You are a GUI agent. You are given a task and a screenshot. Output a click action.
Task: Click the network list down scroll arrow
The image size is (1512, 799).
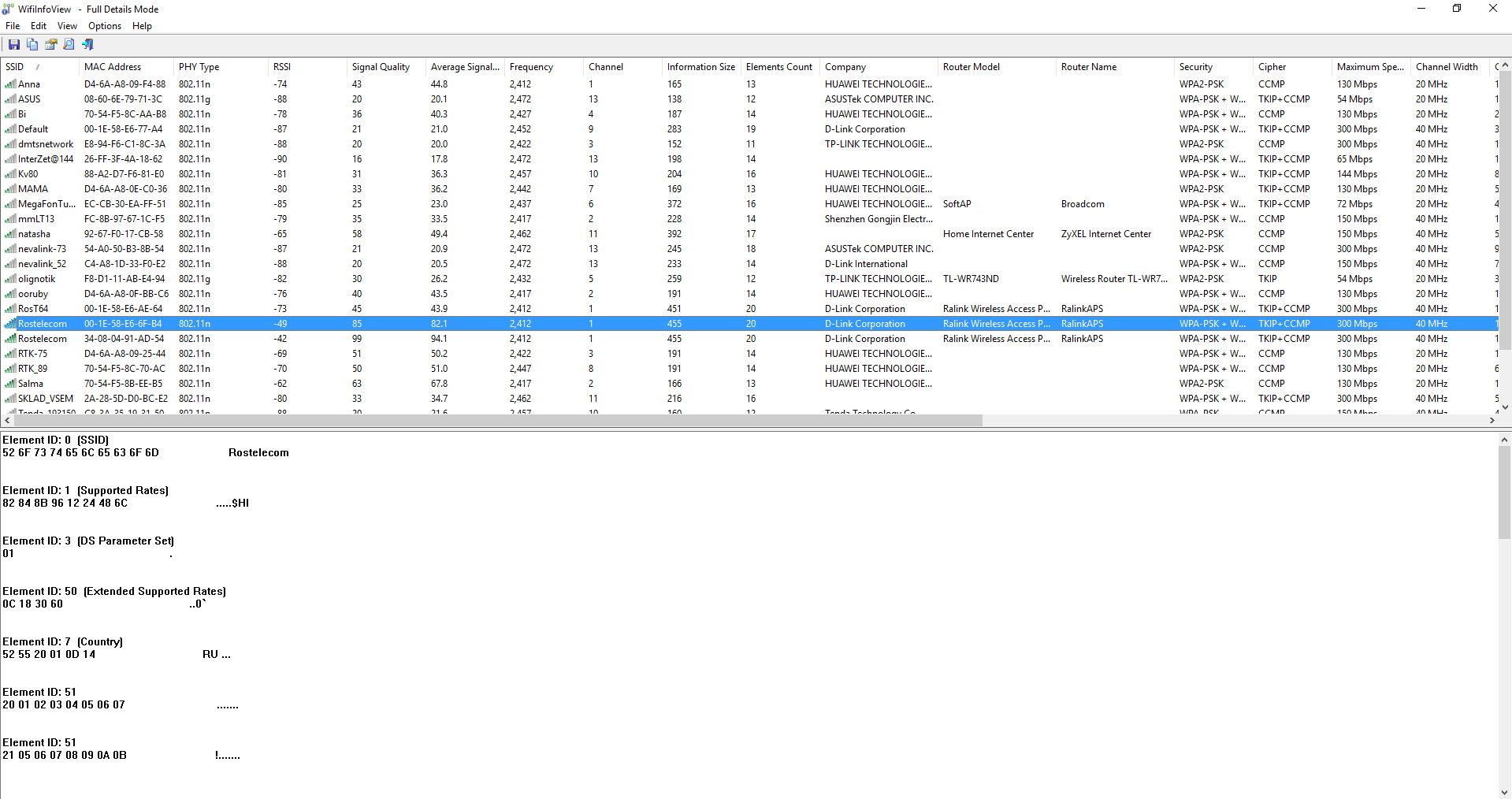(x=1506, y=407)
